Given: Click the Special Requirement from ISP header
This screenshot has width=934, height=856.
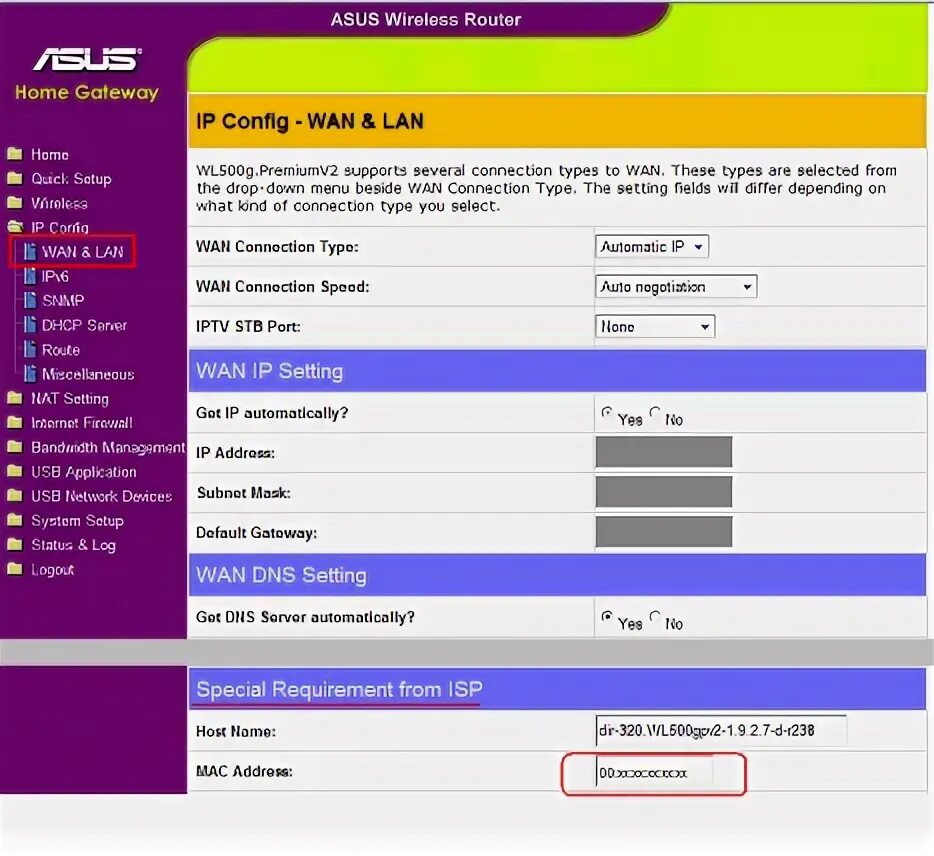Looking at the screenshot, I should pos(557,689).
